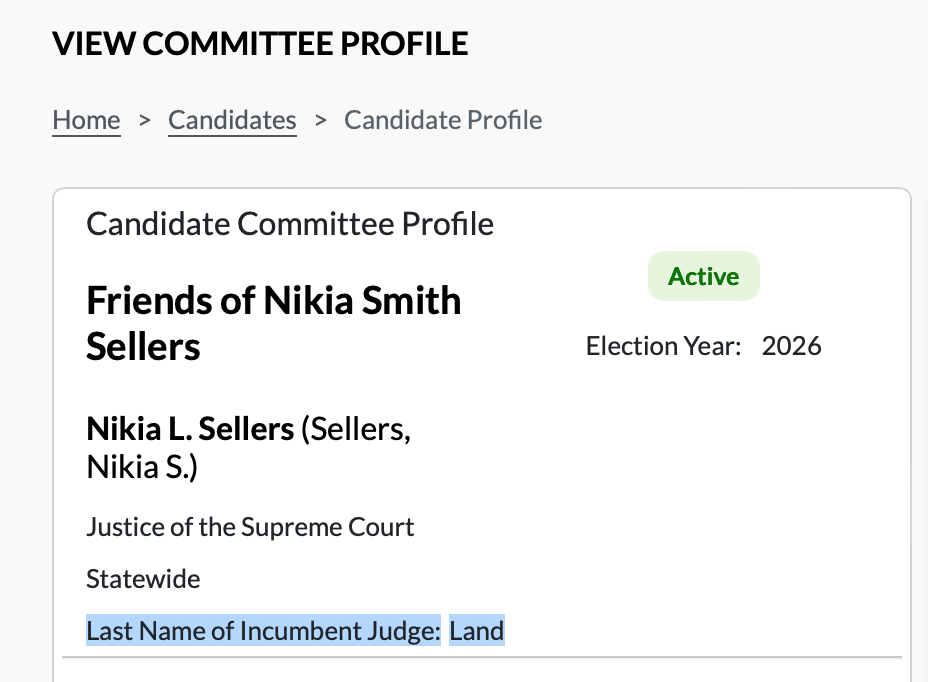The width and height of the screenshot is (928, 682).
Task: Click the bold 'Nikia L. Sellers' candidate name
Action: 190,430
